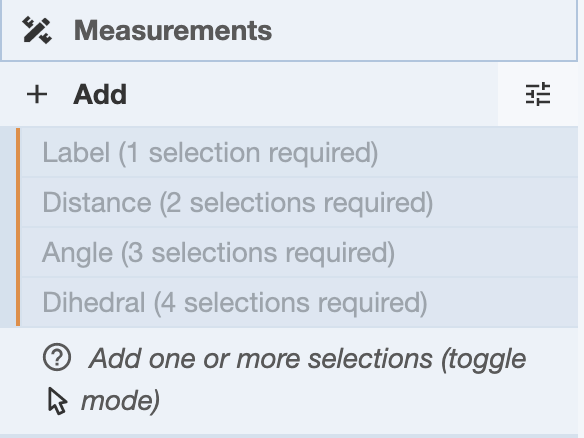Click the word 'Distance' in the list

coord(97,203)
